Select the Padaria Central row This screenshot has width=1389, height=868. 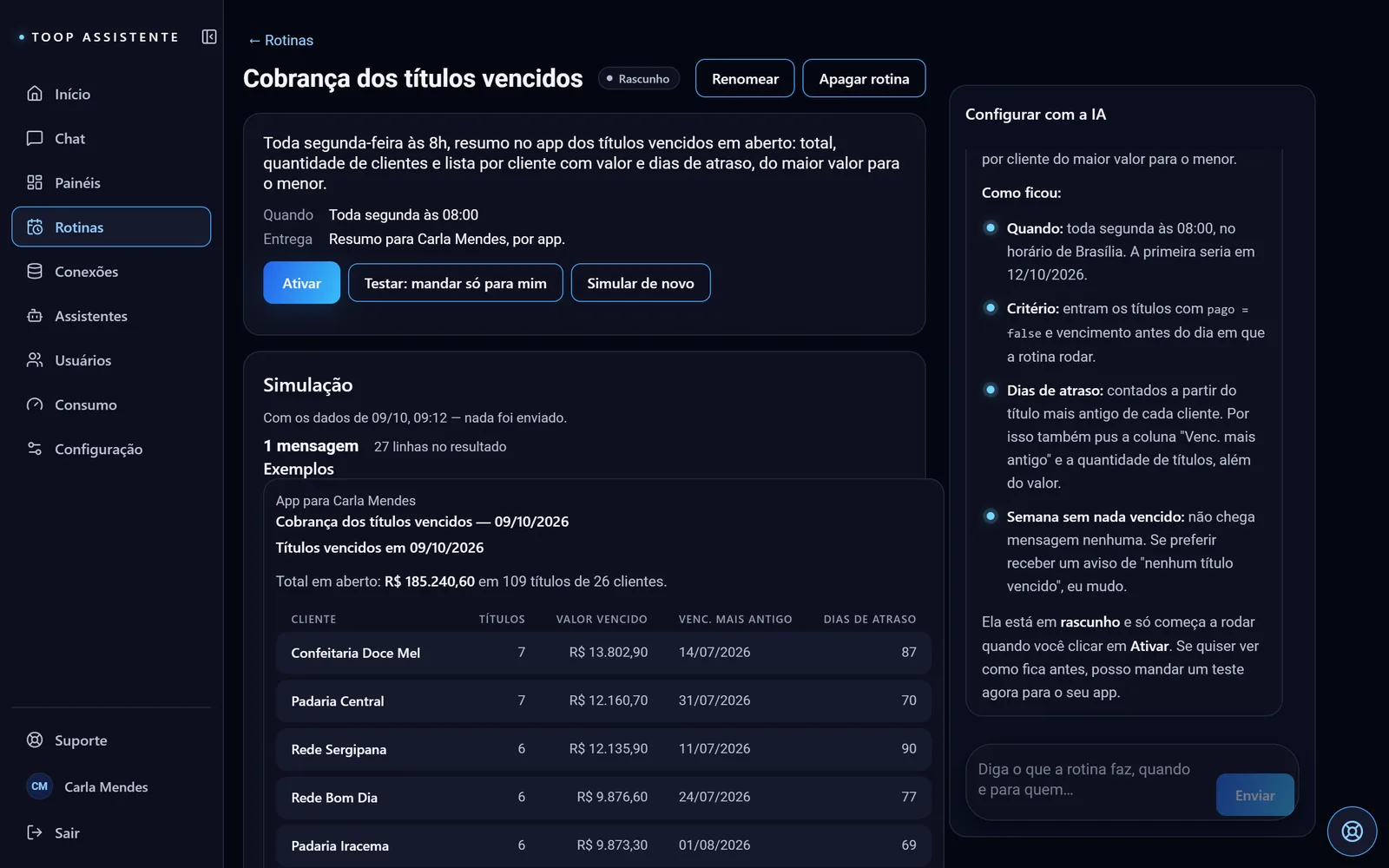[603, 700]
